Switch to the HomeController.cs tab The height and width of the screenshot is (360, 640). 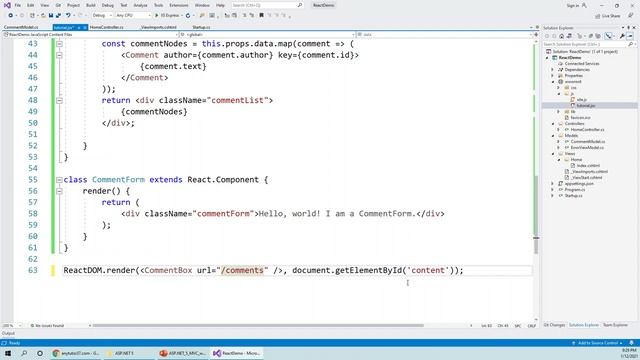point(107,27)
